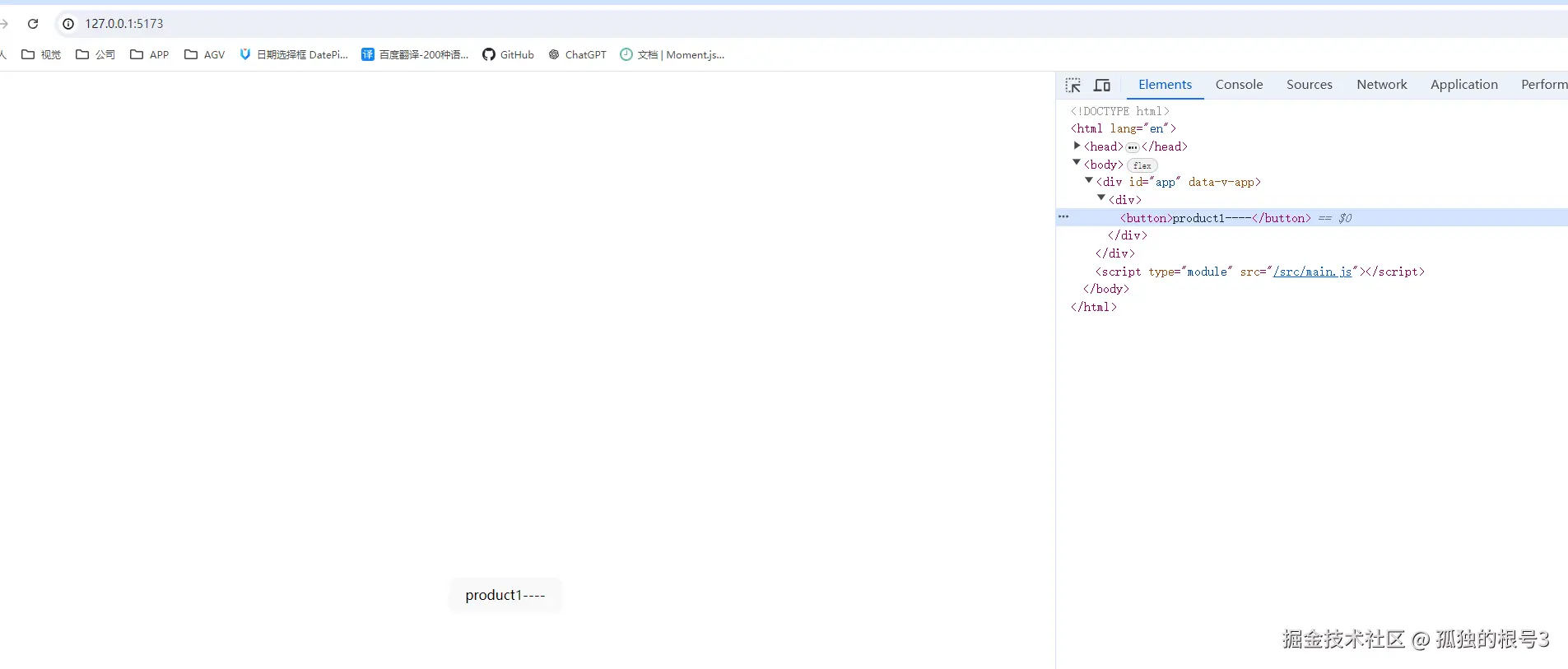The width and height of the screenshot is (1568, 669).
Task: Switch to the Elements tab
Action: pos(1165,85)
